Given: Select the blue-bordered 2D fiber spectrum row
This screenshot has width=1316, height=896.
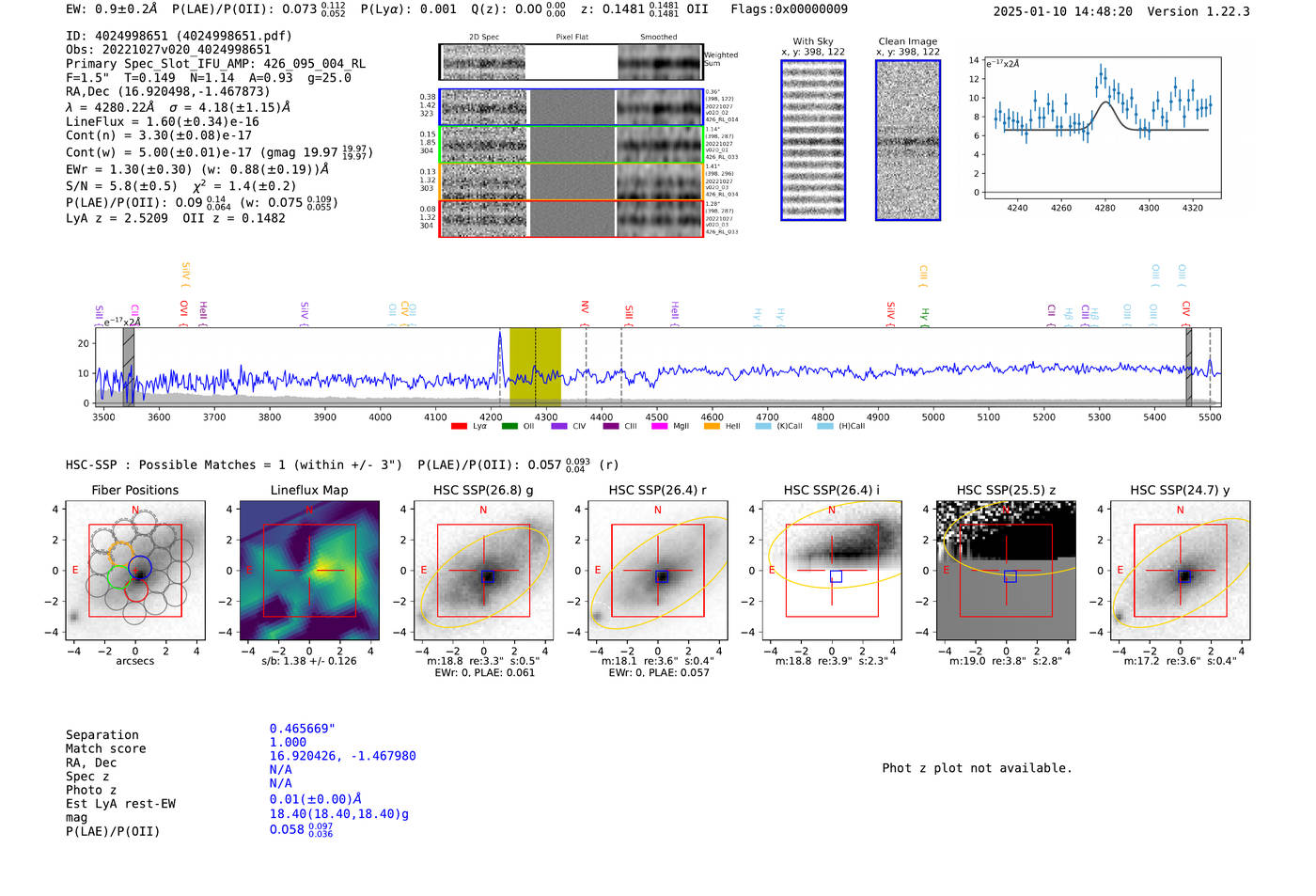Looking at the screenshot, I should coord(572,107).
